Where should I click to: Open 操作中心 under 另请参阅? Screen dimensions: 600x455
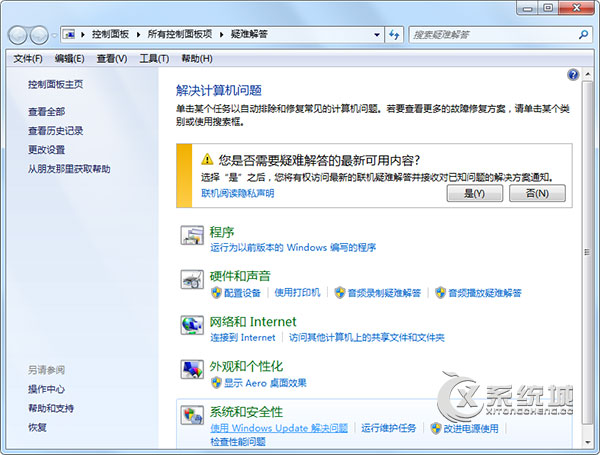pos(46,389)
